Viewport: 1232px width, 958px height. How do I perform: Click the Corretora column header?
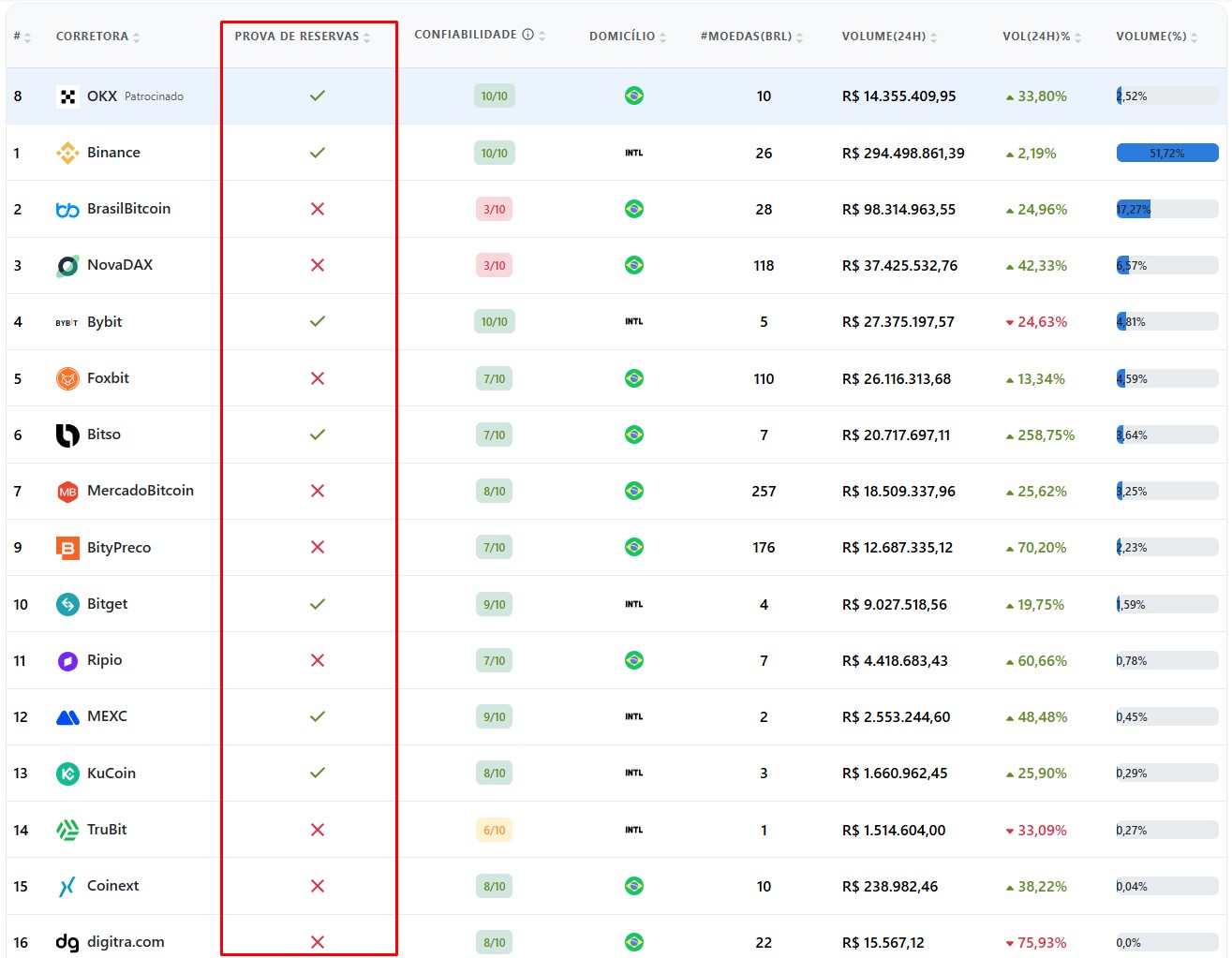point(92,37)
